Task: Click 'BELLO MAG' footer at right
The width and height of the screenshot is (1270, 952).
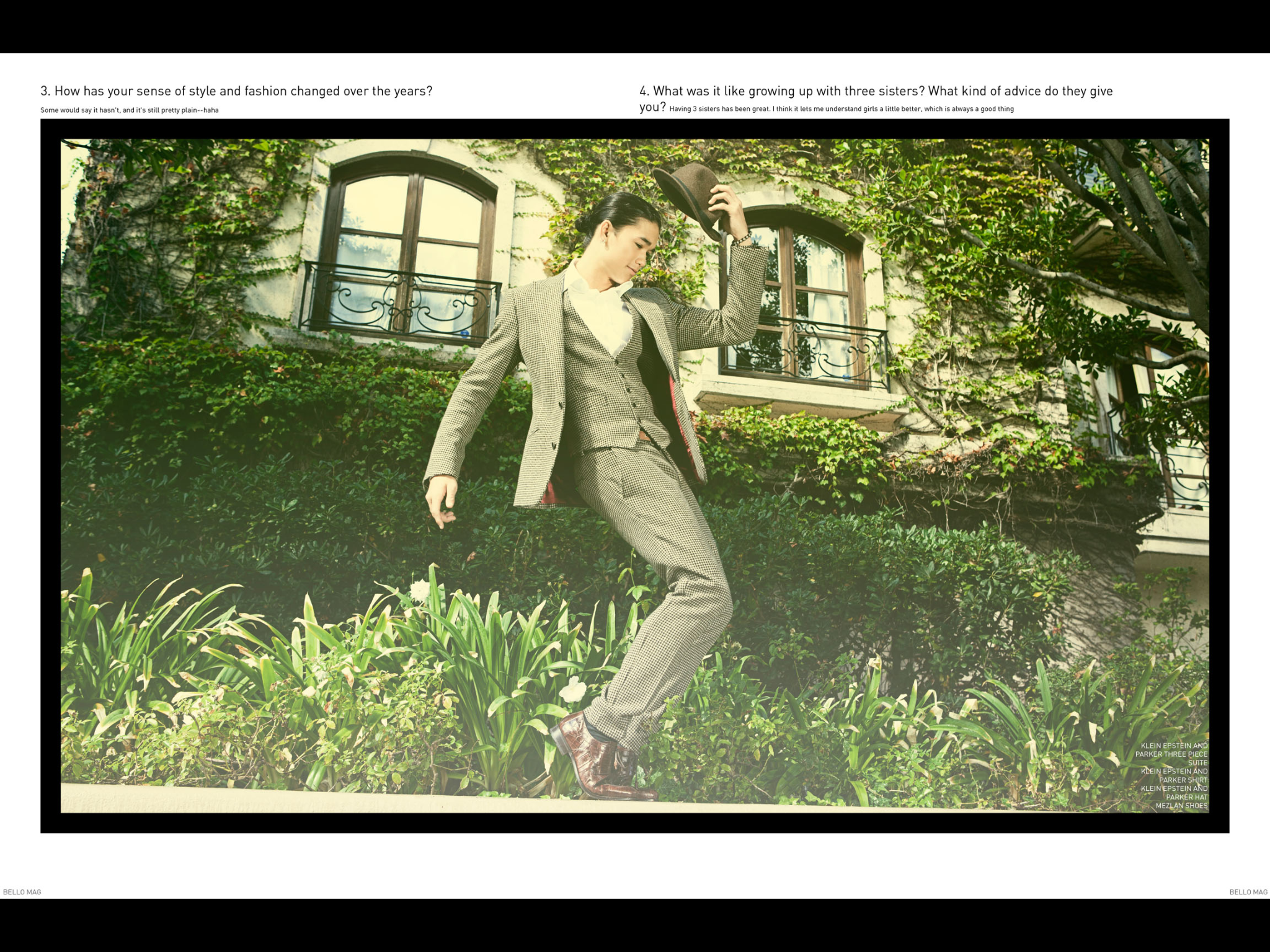Action: 1248,892
